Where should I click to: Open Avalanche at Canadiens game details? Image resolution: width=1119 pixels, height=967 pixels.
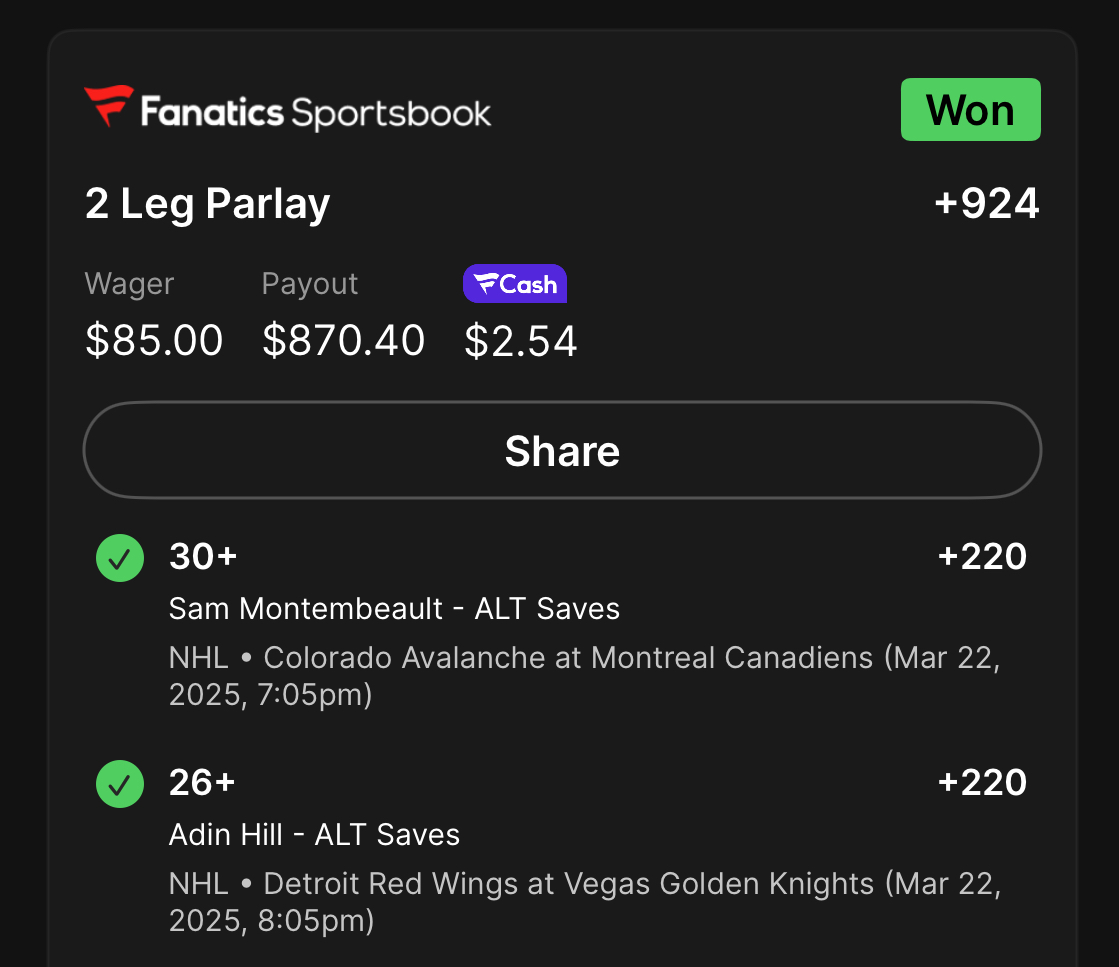[x=584, y=675]
